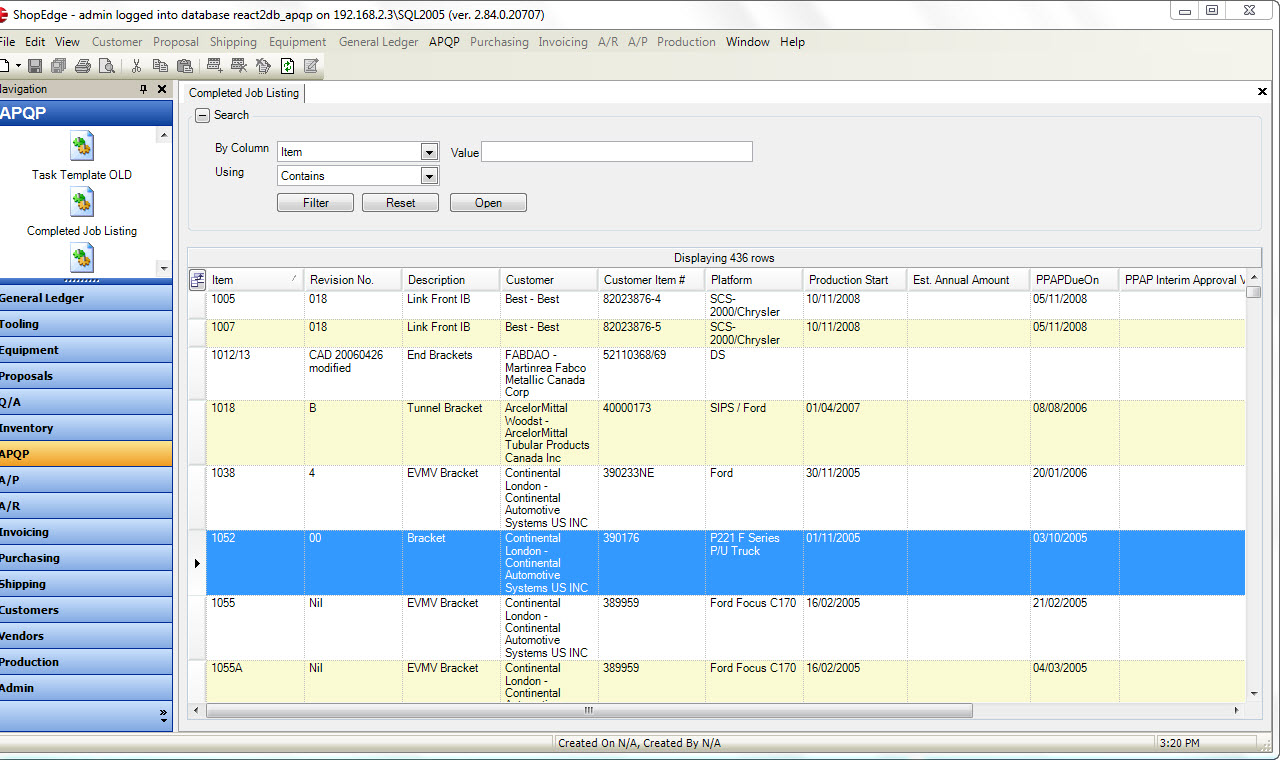Click the horizontal scrollbar thumb
The width and height of the screenshot is (1280, 760).
589,710
